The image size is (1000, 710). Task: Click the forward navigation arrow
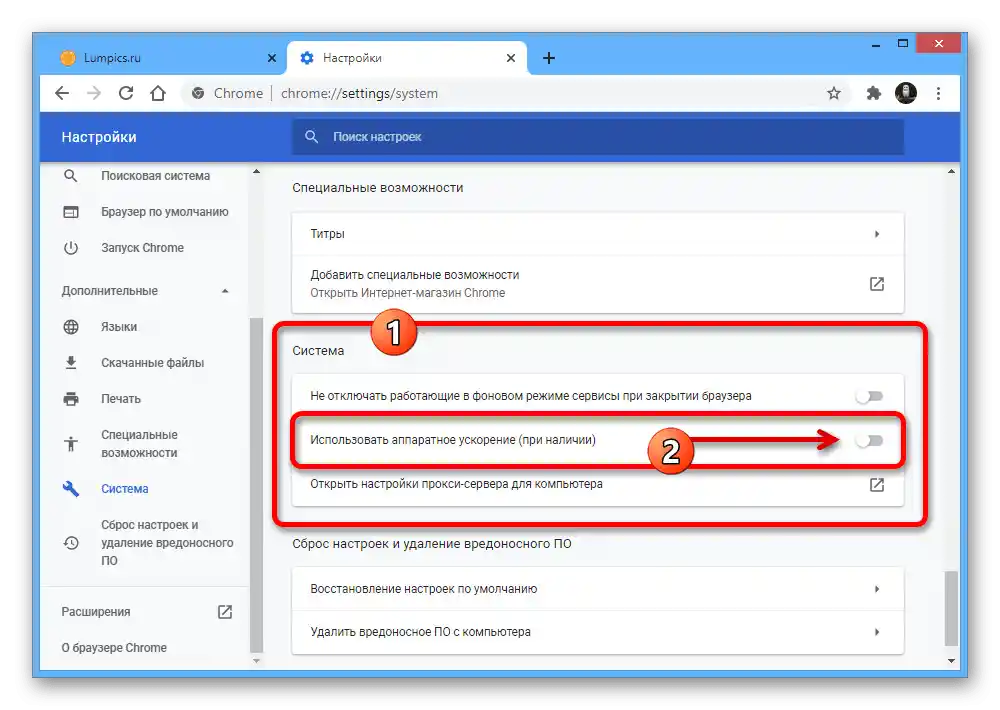pos(94,93)
